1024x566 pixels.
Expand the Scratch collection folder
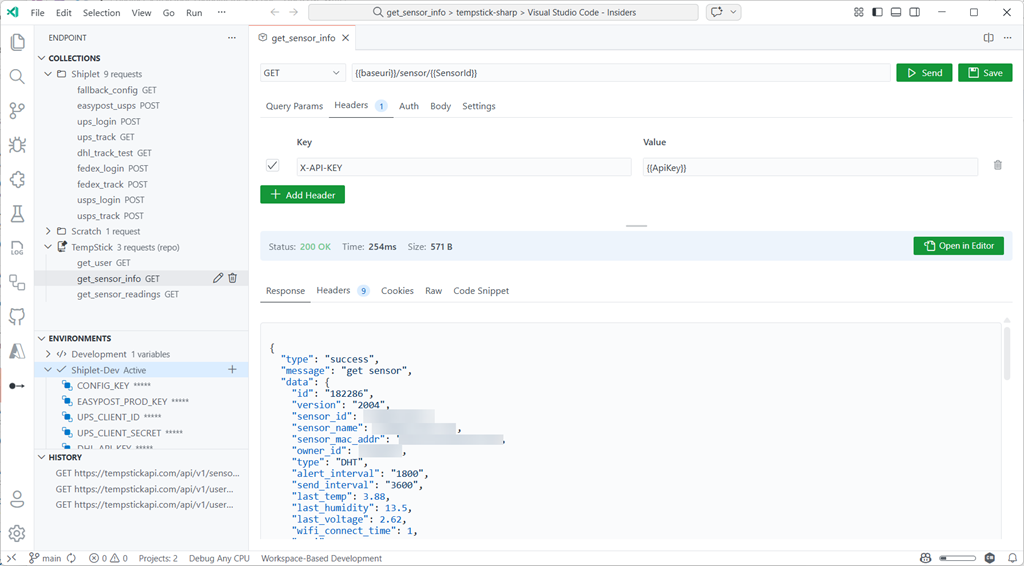[48, 231]
